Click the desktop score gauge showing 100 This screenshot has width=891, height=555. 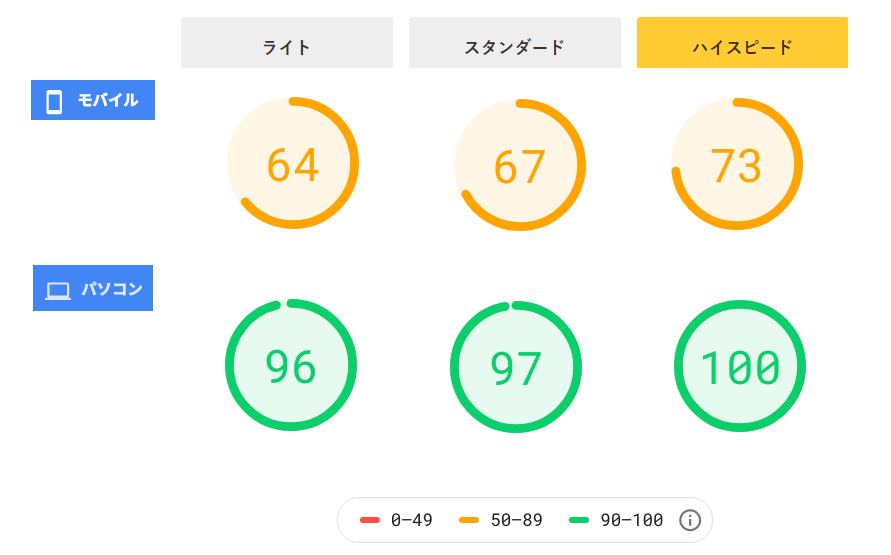740,366
